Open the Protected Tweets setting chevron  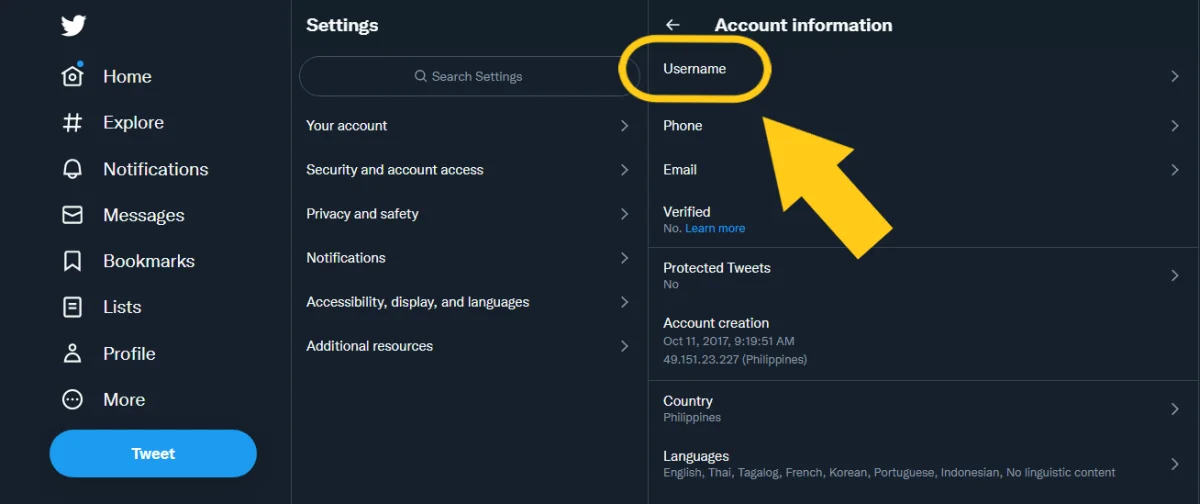(1175, 276)
